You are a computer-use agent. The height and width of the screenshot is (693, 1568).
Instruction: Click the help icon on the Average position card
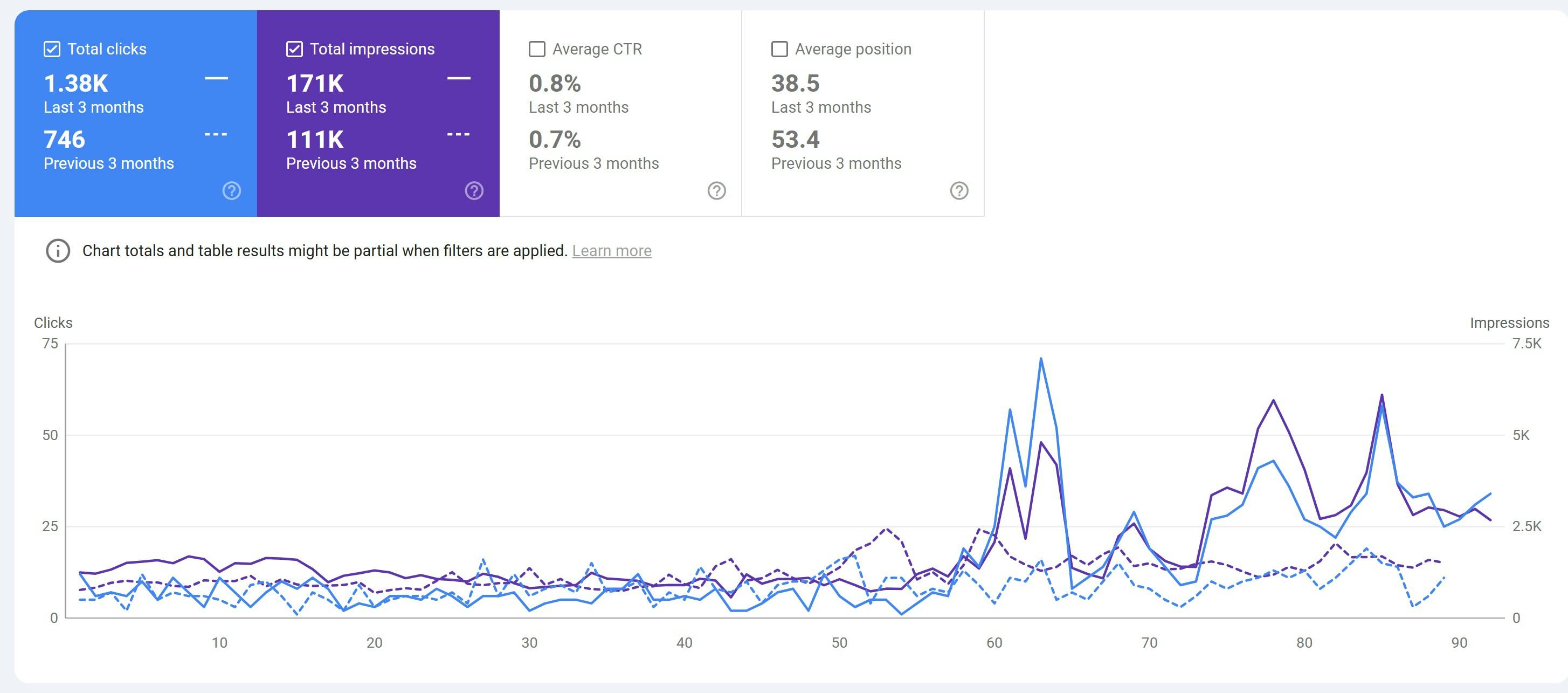click(x=959, y=190)
